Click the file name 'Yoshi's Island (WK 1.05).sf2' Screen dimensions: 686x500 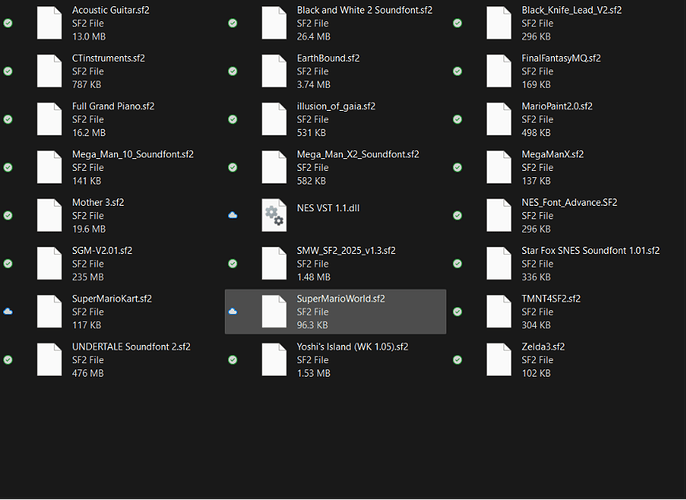click(353, 347)
